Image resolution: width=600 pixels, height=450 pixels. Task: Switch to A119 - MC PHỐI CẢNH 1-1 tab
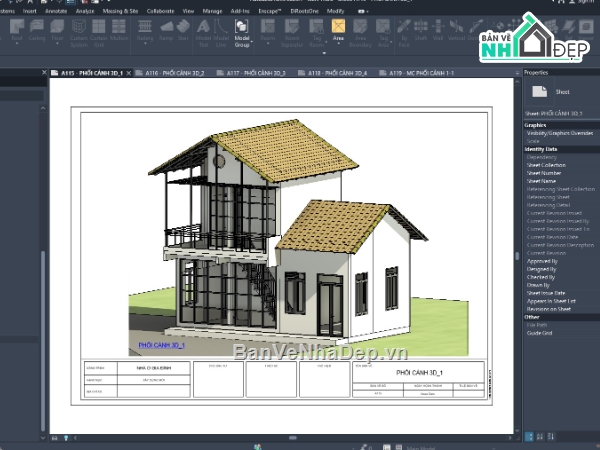point(417,73)
